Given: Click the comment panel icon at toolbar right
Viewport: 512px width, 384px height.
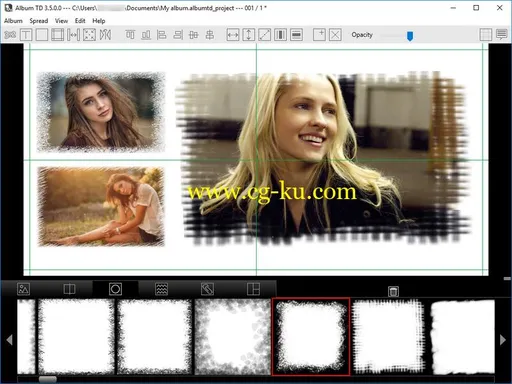Looking at the screenshot, I should tap(502, 35).
